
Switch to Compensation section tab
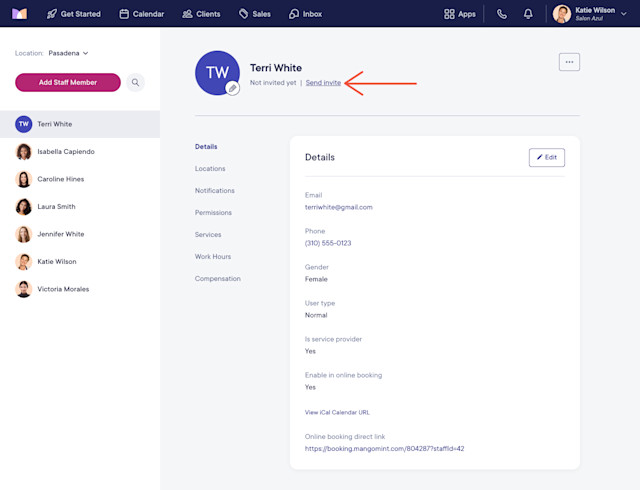pos(218,279)
